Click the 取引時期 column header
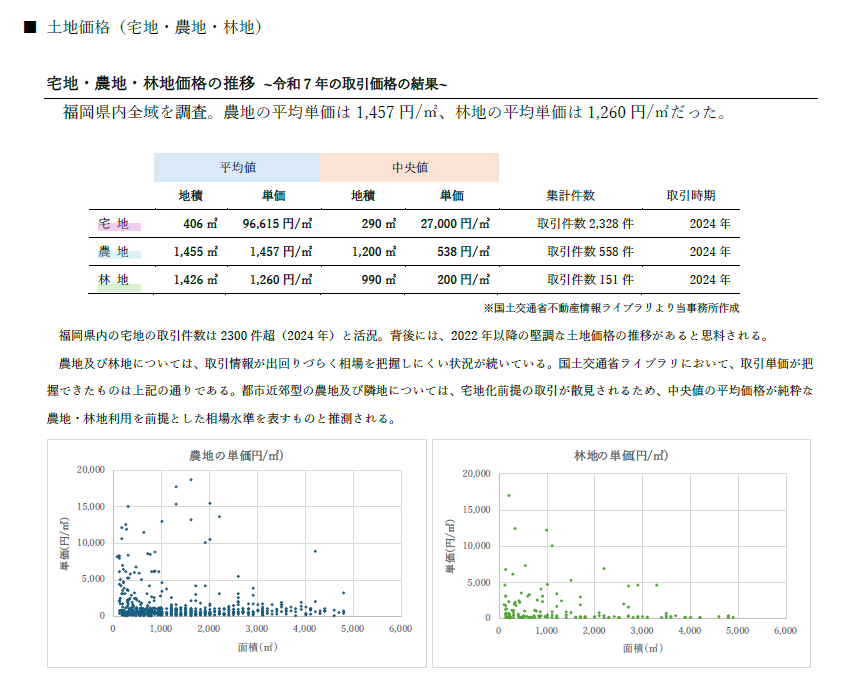Screen dimensions: 844x683 click(690, 196)
